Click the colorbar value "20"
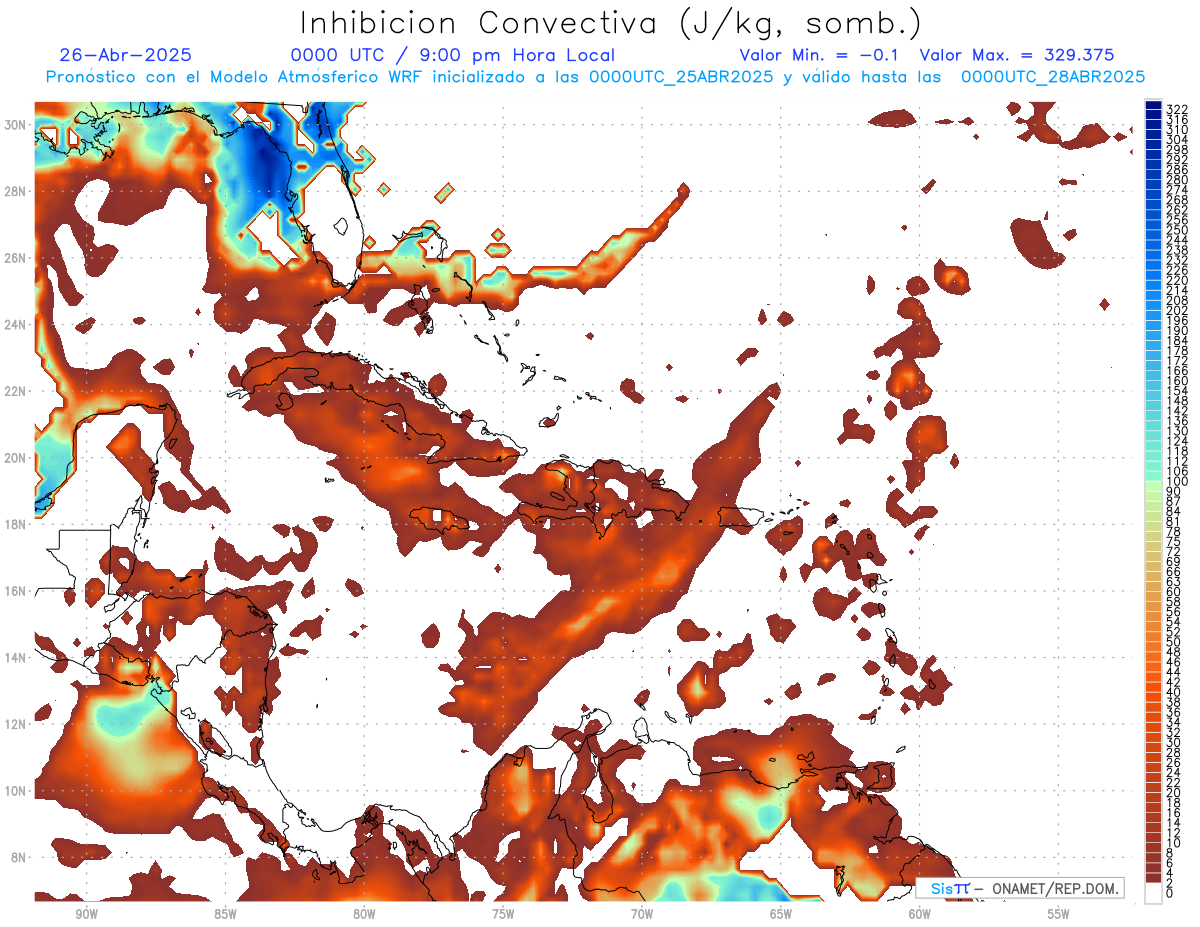Screen dimensions: 1200x927 (x=1174, y=793)
